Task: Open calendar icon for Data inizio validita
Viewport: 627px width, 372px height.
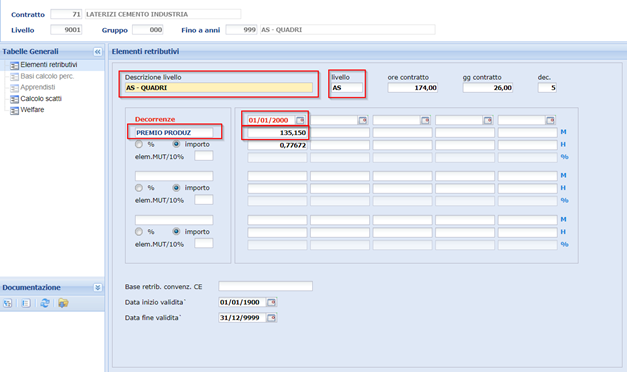Action: point(271,302)
